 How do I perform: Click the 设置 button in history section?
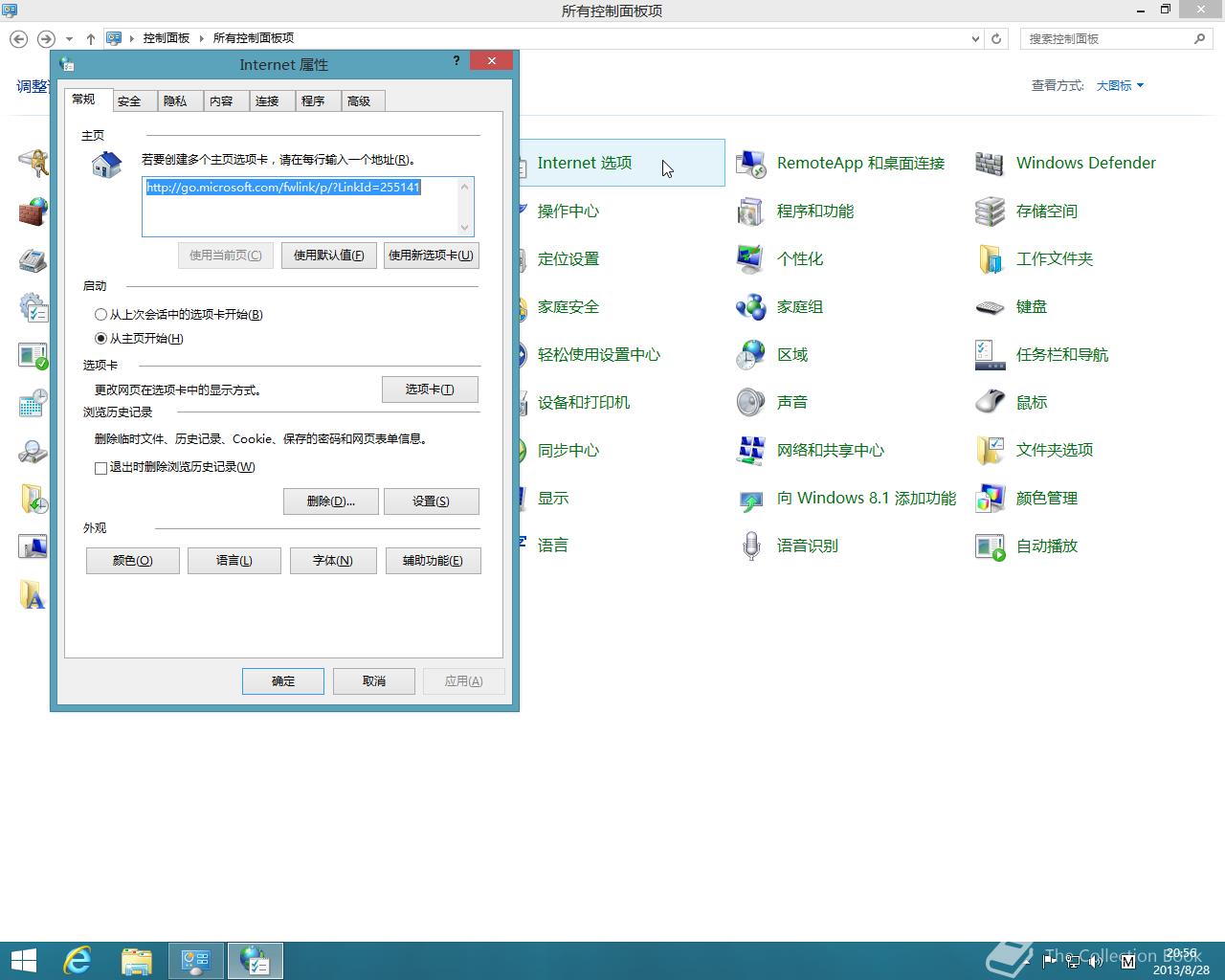pos(431,501)
